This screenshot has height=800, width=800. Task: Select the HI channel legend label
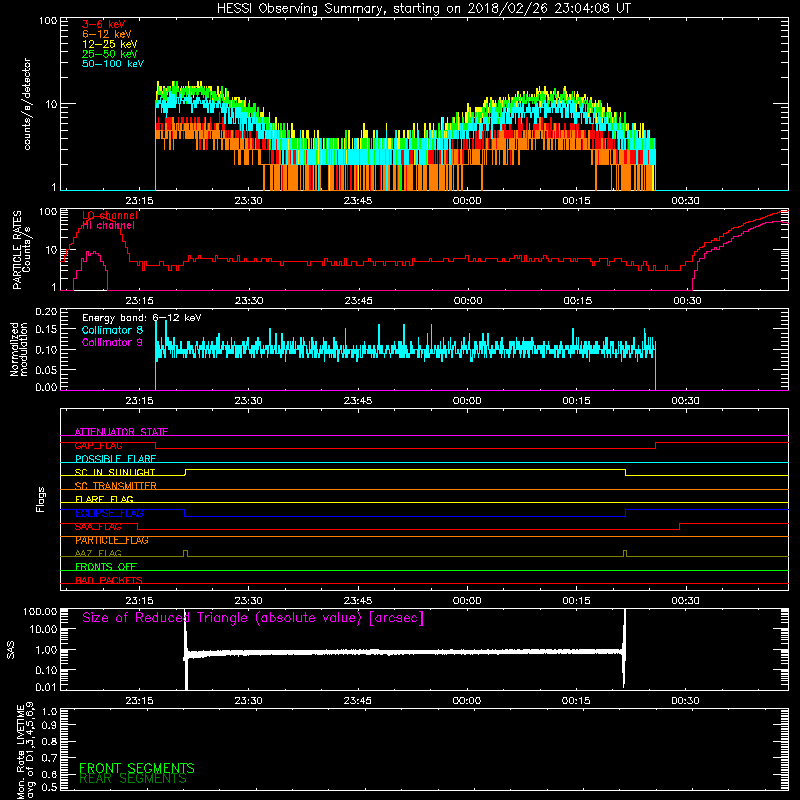[108, 226]
